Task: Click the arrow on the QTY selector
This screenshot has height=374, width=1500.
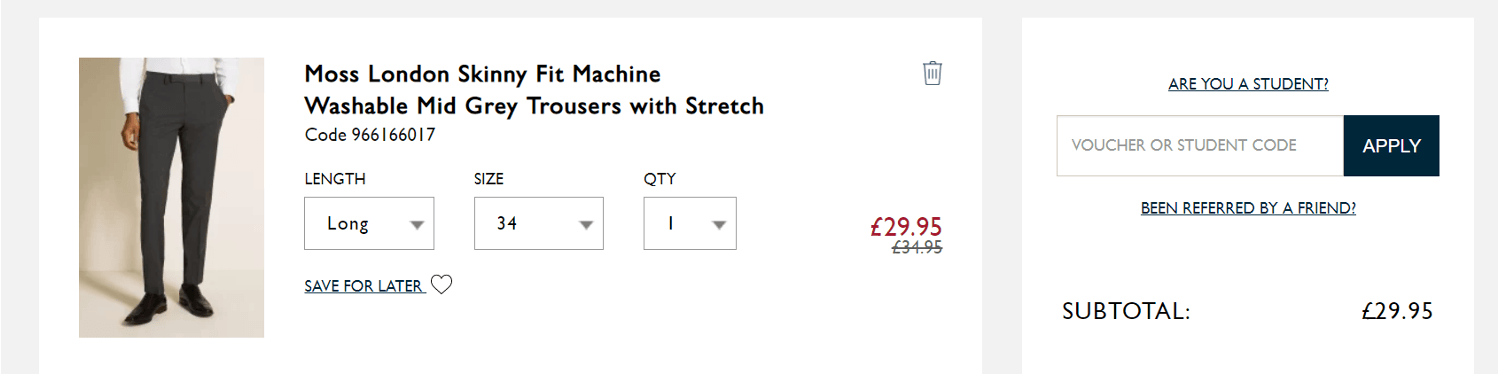Action: (x=719, y=225)
